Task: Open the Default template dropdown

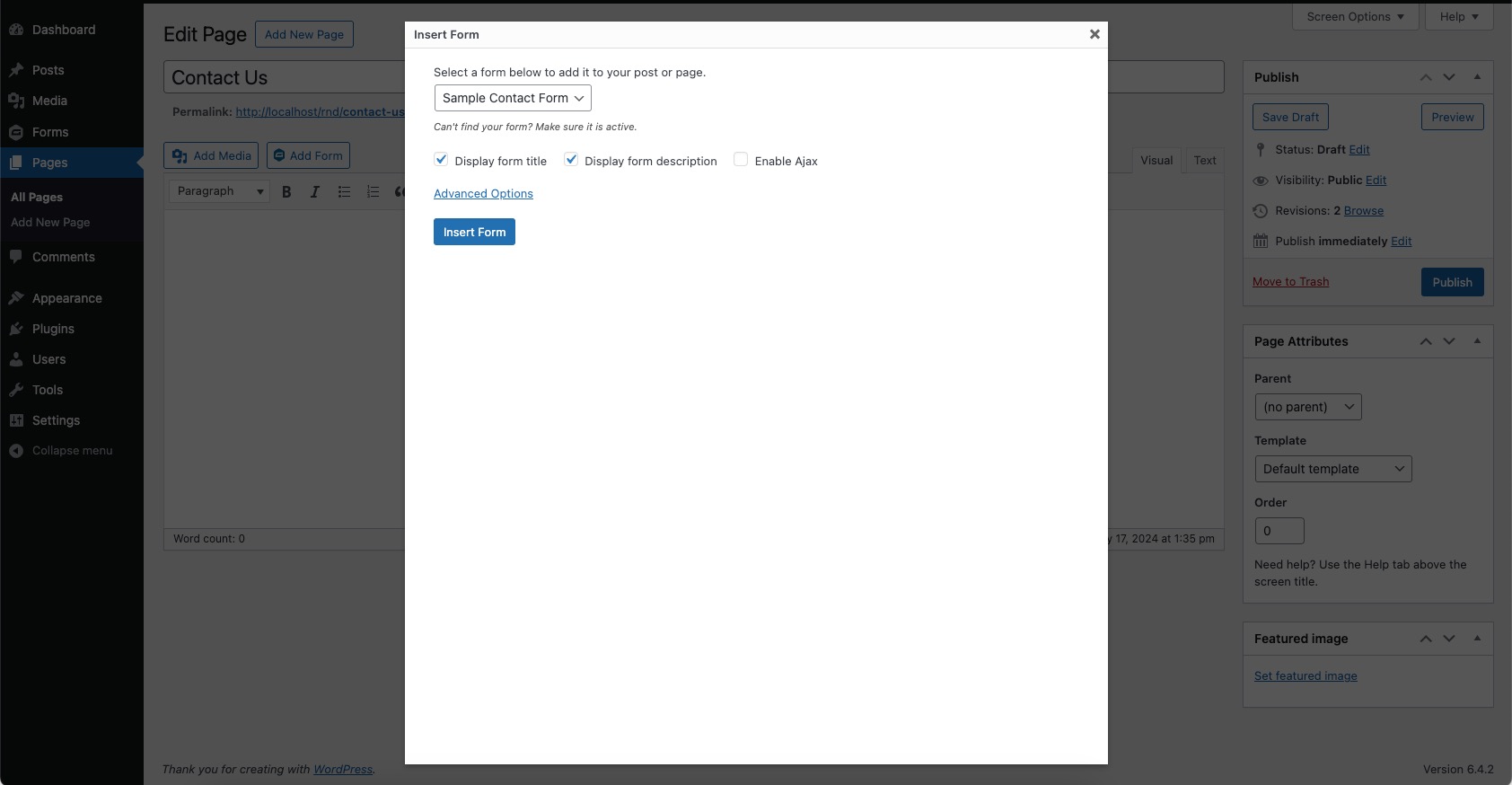Action: [x=1333, y=469]
